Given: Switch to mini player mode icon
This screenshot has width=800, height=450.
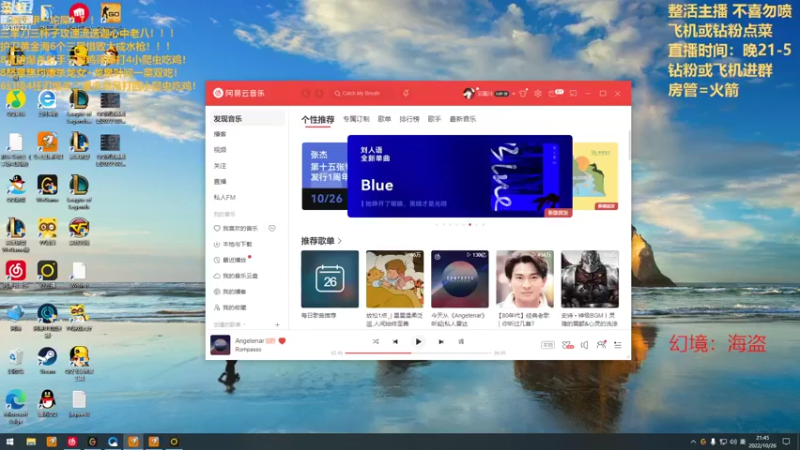Looking at the screenshot, I should [573, 93].
